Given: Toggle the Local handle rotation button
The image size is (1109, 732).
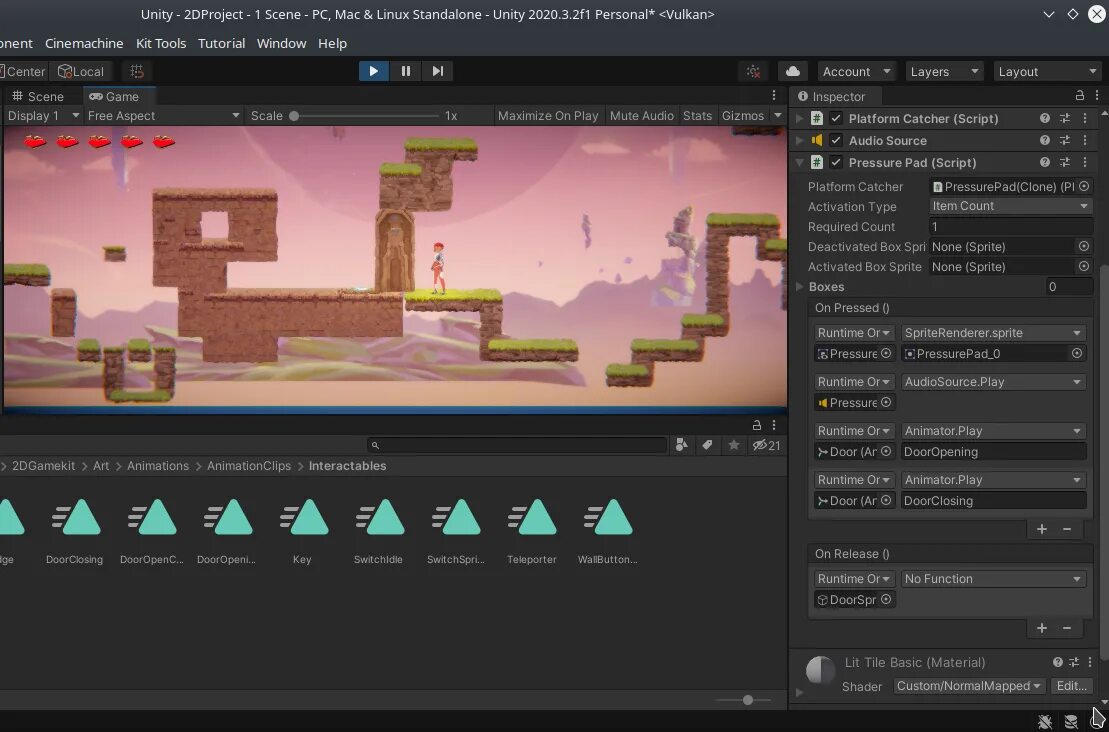Looking at the screenshot, I should [x=81, y=71].
